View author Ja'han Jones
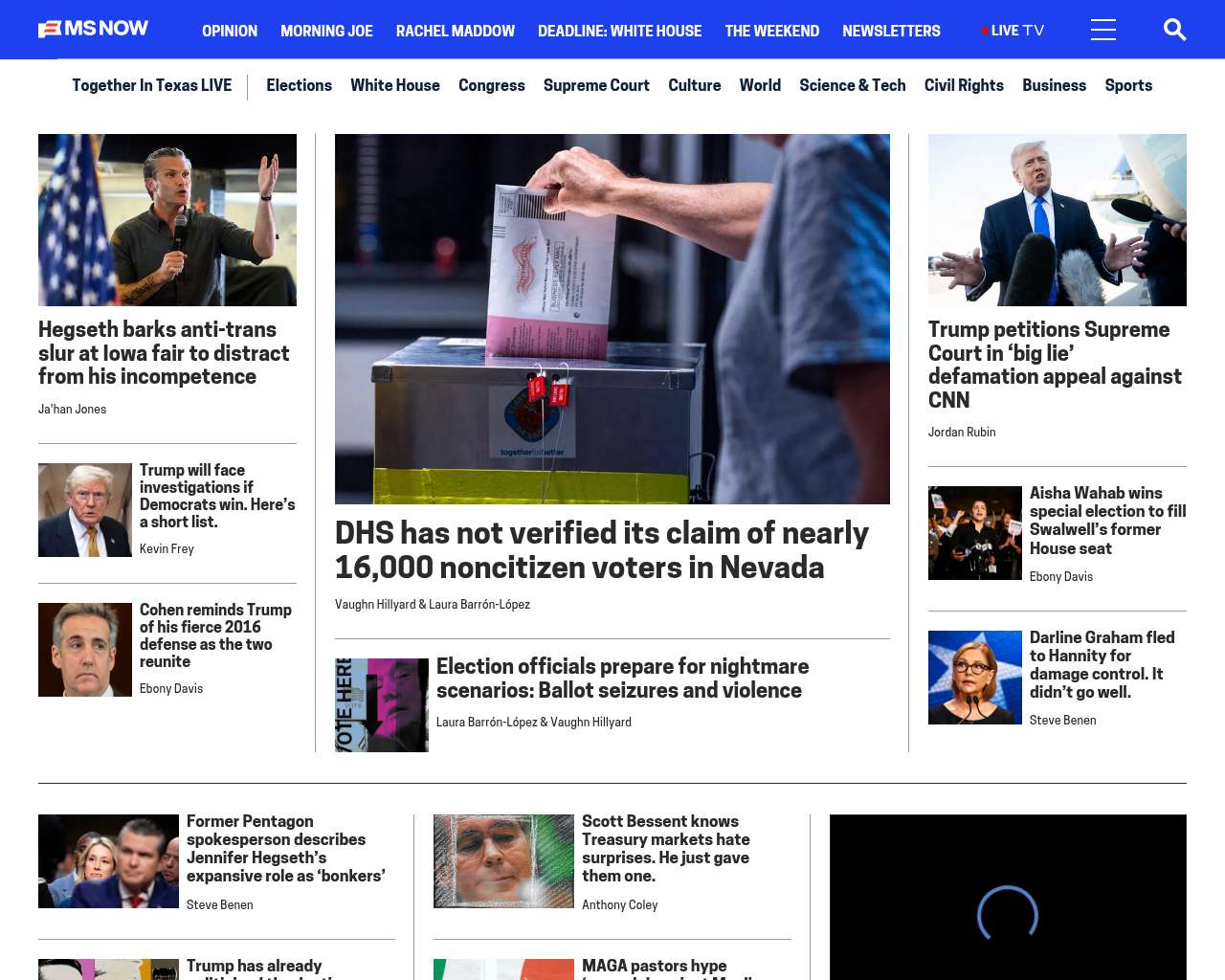This screenshot has height=980, width=1225. [x=73, y=409]
